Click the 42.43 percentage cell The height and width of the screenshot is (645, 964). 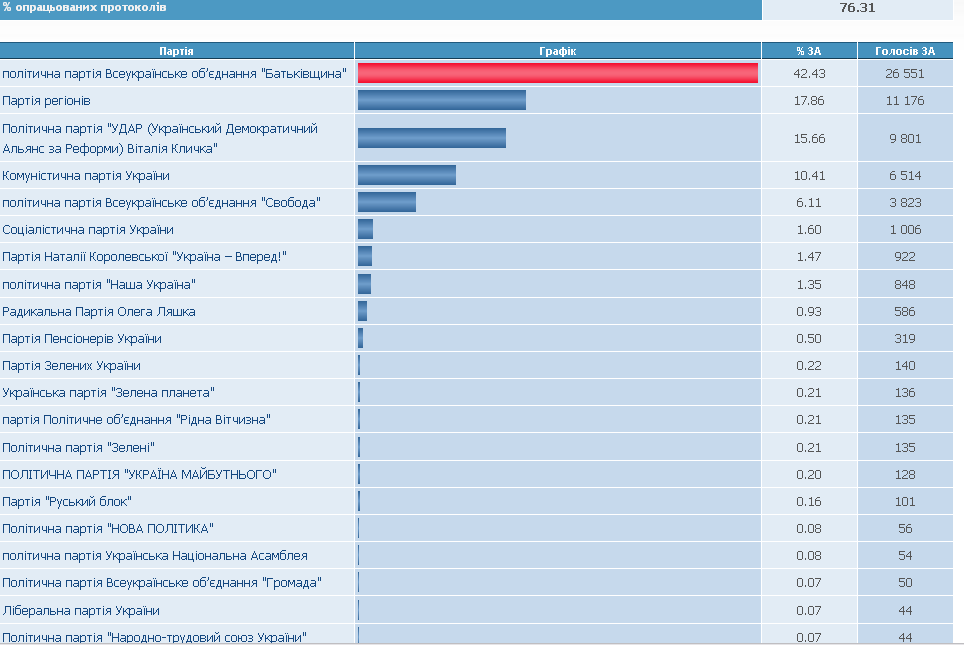[x=809, y=74]
